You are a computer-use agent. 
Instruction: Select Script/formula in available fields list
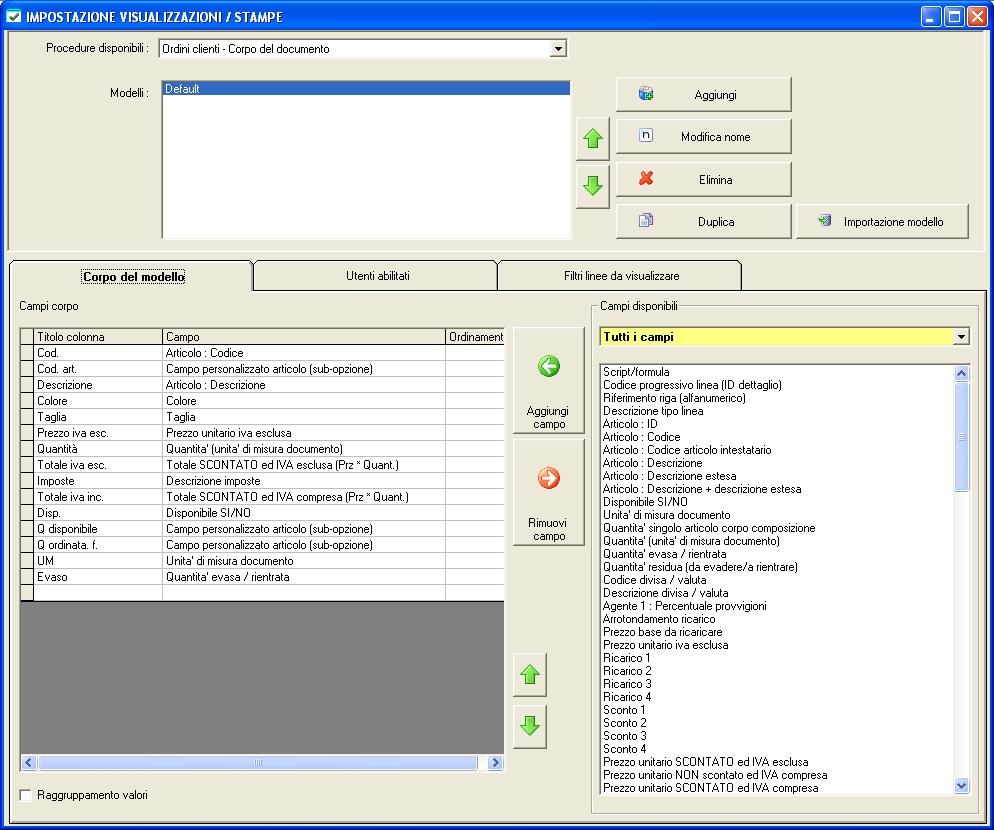(x=636, y=372)
